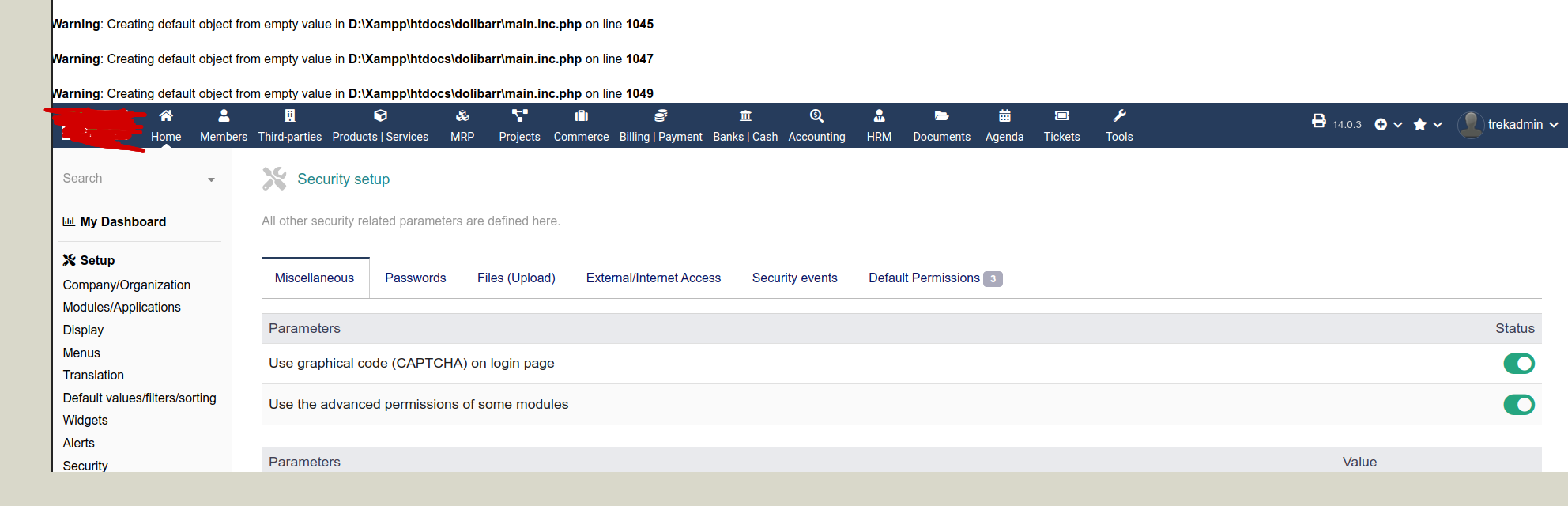Open the Translation setup page
The height and width of the screenshot is (506, 1568).
tap(93, 375)
